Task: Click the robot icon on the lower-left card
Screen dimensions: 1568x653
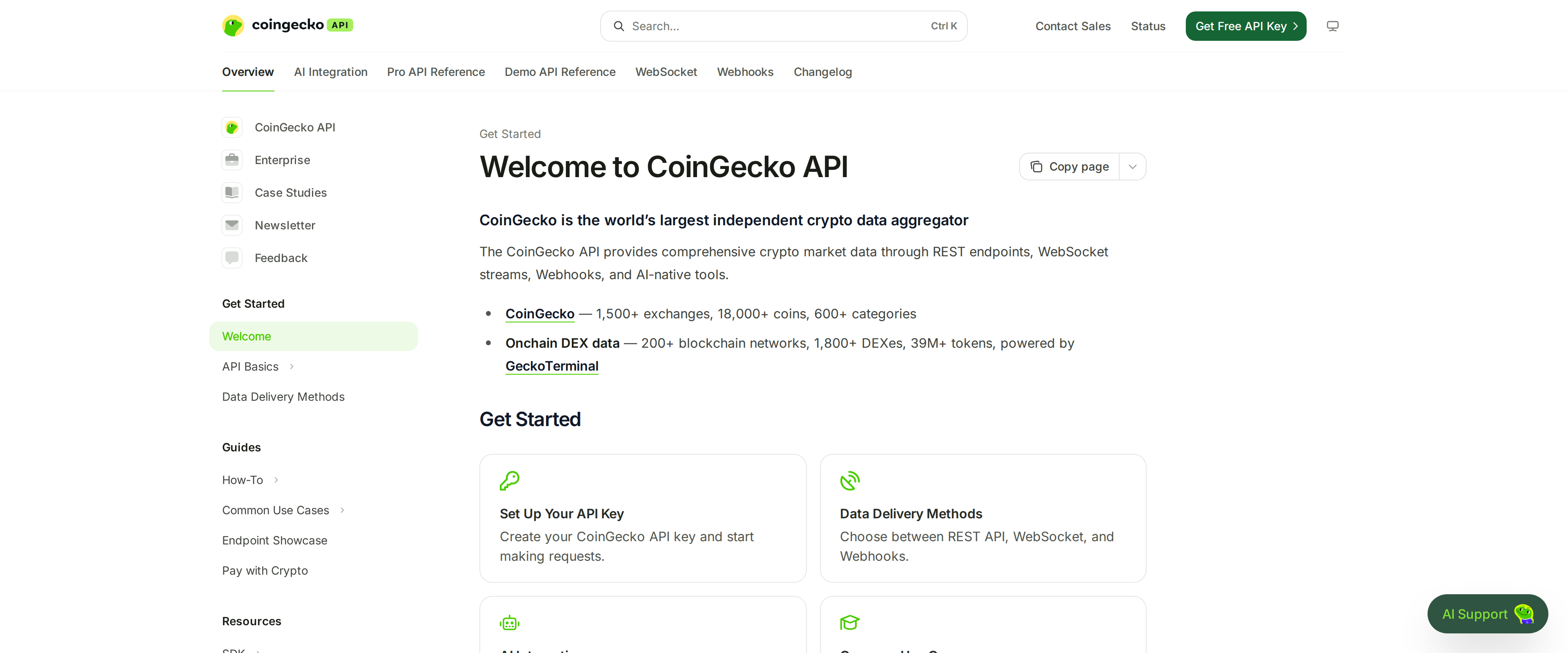Action: (x=510, y=622)
